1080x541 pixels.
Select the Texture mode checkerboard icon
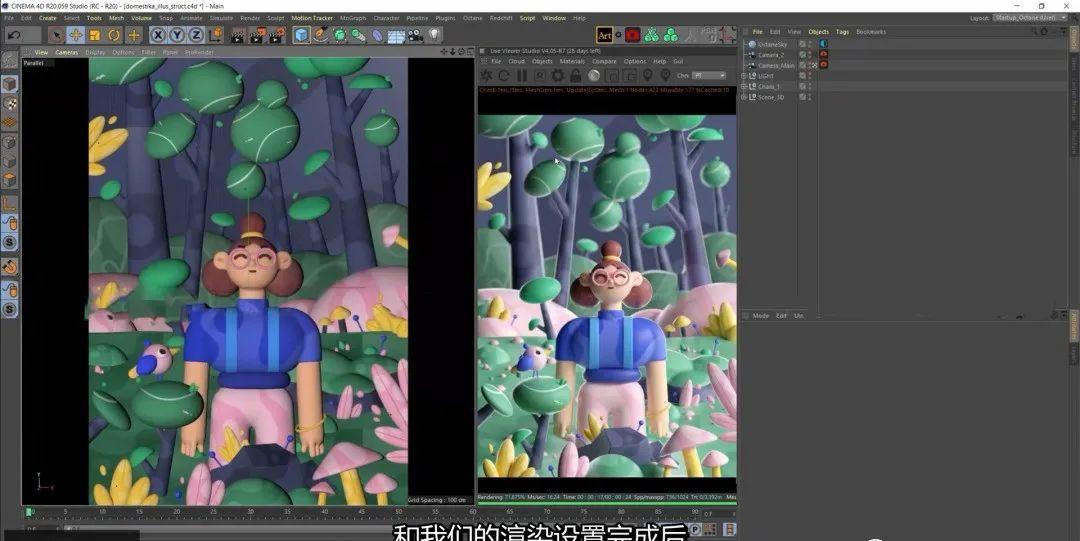9,103
